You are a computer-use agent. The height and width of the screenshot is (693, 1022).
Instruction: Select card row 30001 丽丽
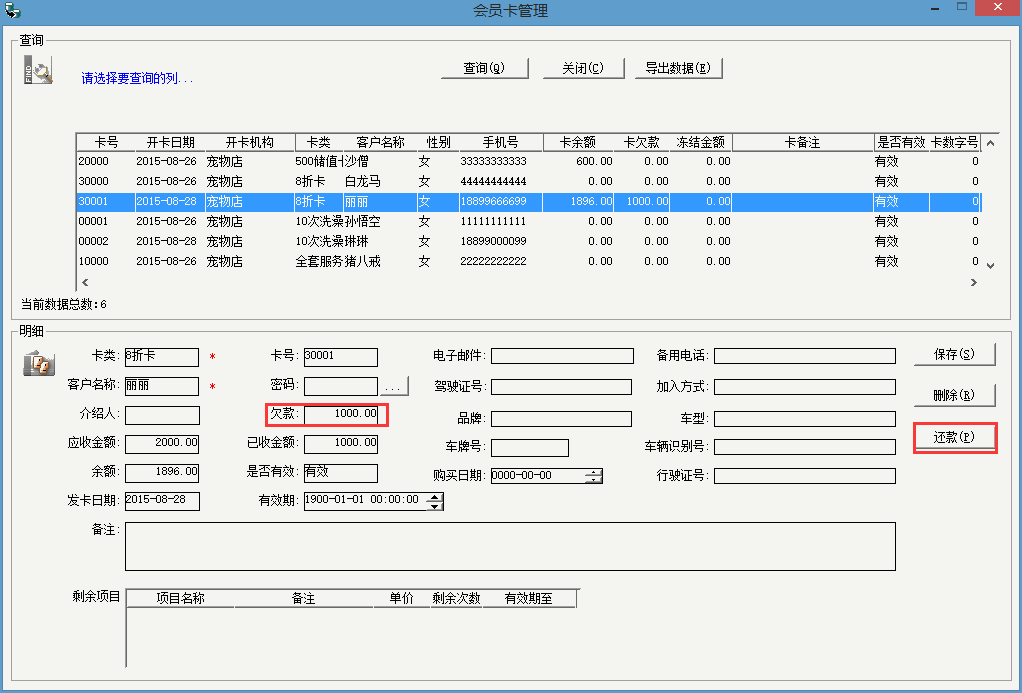[529, 201]
